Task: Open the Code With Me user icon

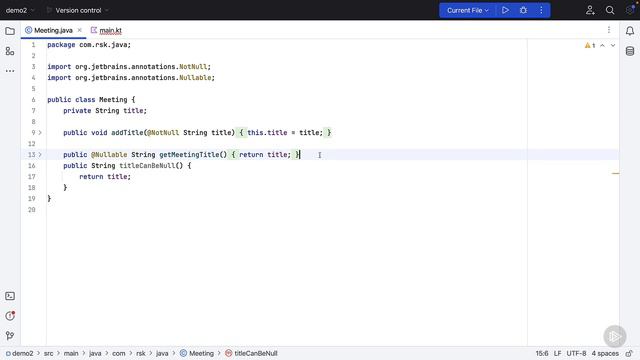Action: point(590,10)
